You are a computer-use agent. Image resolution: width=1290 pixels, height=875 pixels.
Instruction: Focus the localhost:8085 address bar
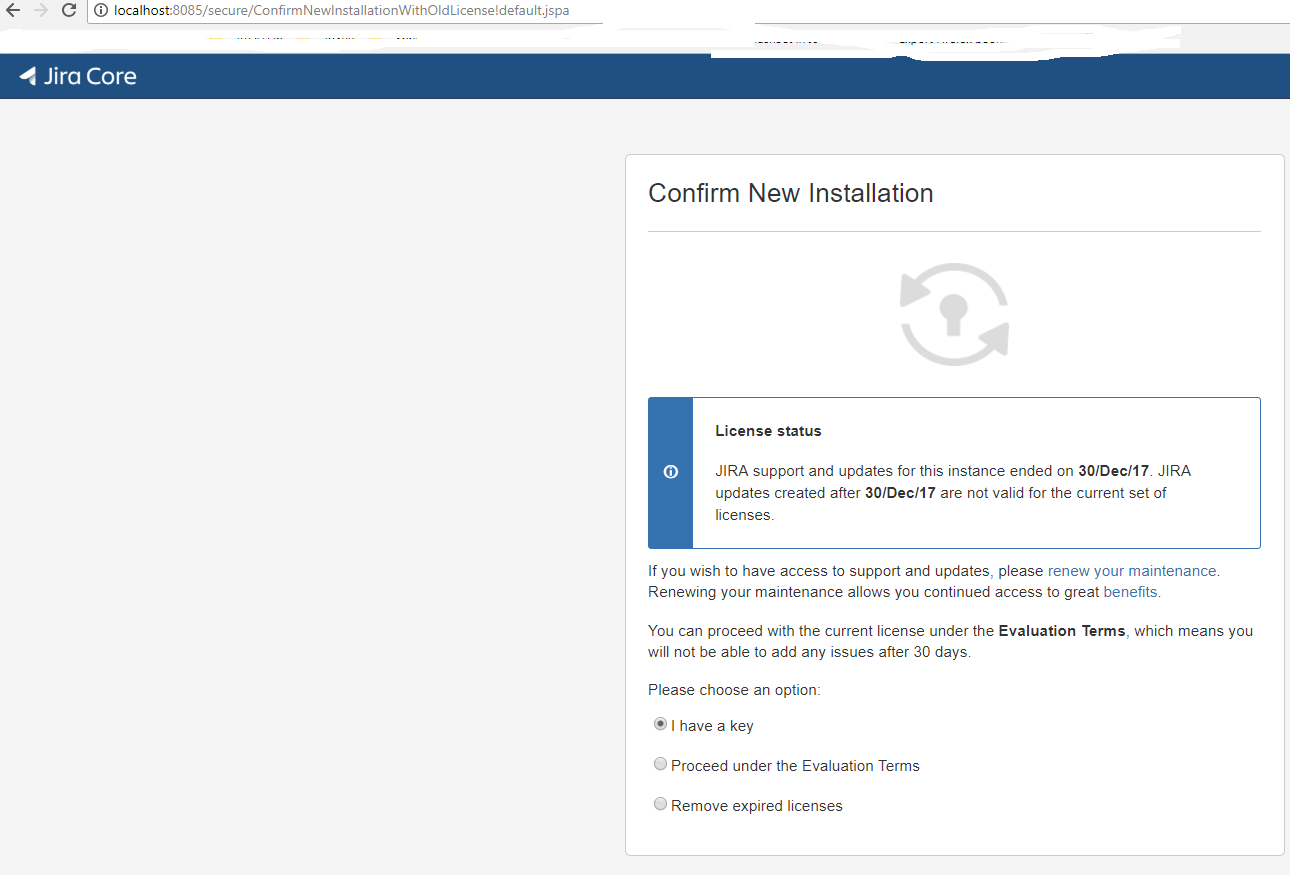(x=688, y=10)
